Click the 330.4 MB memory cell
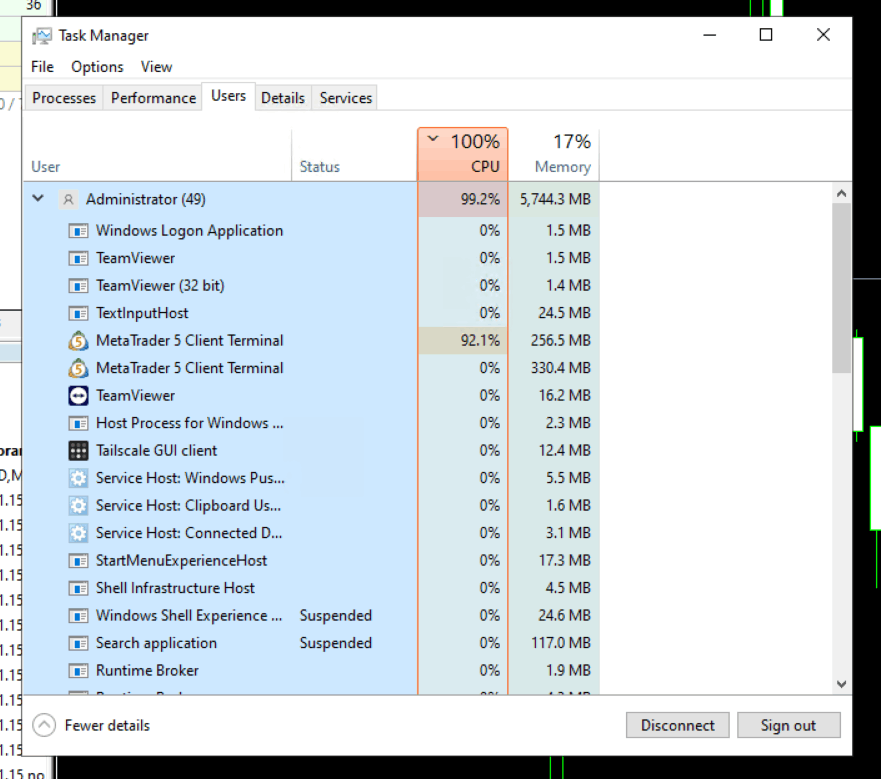The width and height of the screenshot is (881, 779). (x=554, y=368)
